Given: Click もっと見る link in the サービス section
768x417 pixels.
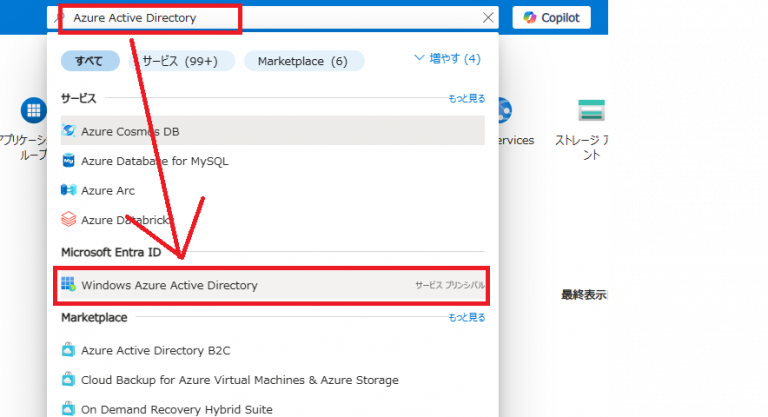Looking at the screenshot, I should point(466,99).
